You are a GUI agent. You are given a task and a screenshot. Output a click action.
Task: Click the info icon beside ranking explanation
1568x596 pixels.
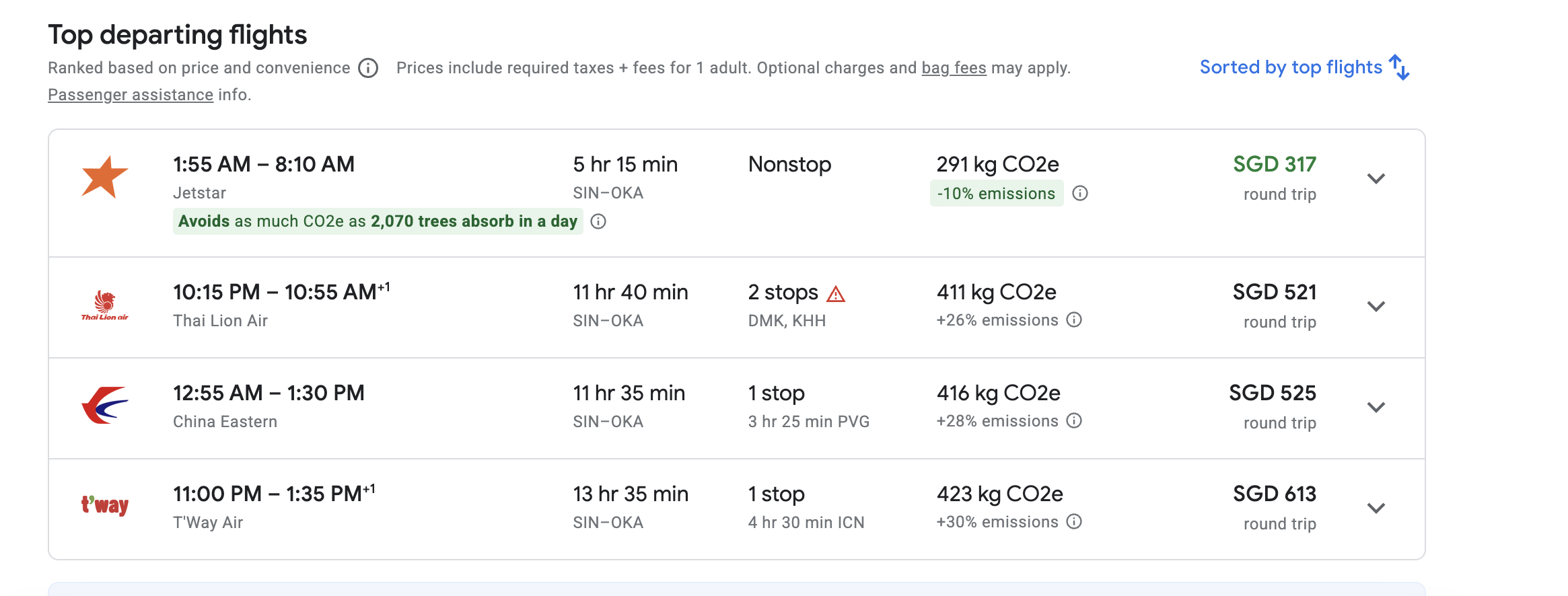[x=368, y=68]
